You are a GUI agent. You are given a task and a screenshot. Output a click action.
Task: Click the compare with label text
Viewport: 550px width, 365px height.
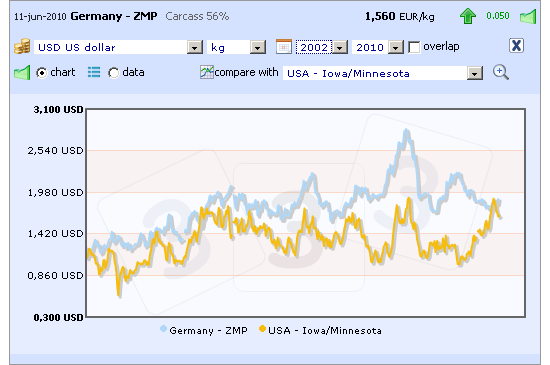pyautogui.click(x=246, y=72)
